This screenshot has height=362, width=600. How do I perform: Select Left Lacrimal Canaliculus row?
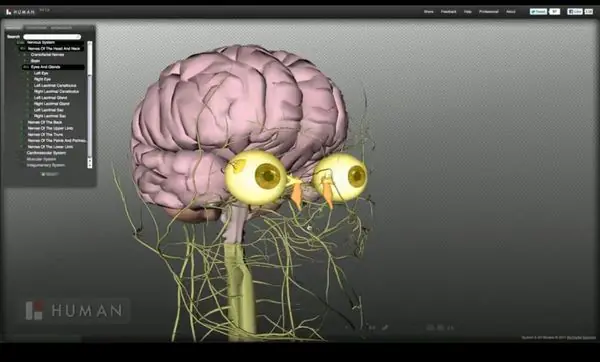point(55,85)
